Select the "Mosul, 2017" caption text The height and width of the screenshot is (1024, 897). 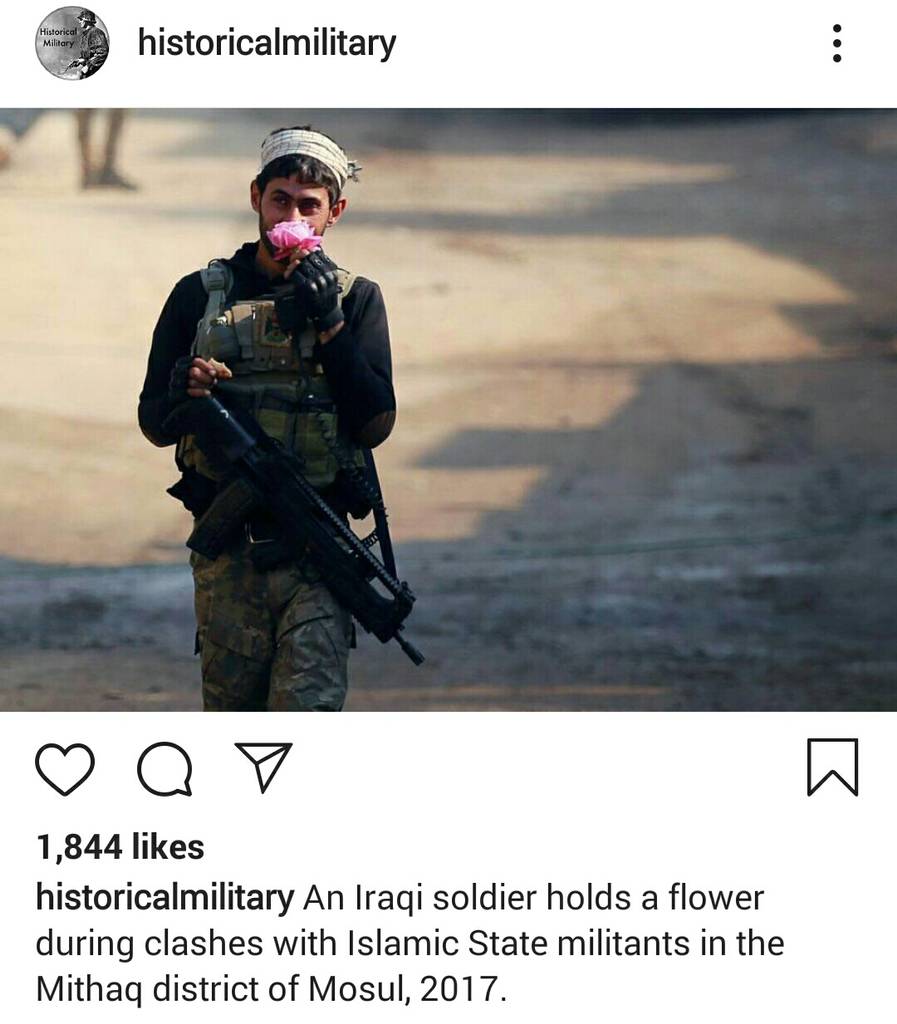(407, 989)
